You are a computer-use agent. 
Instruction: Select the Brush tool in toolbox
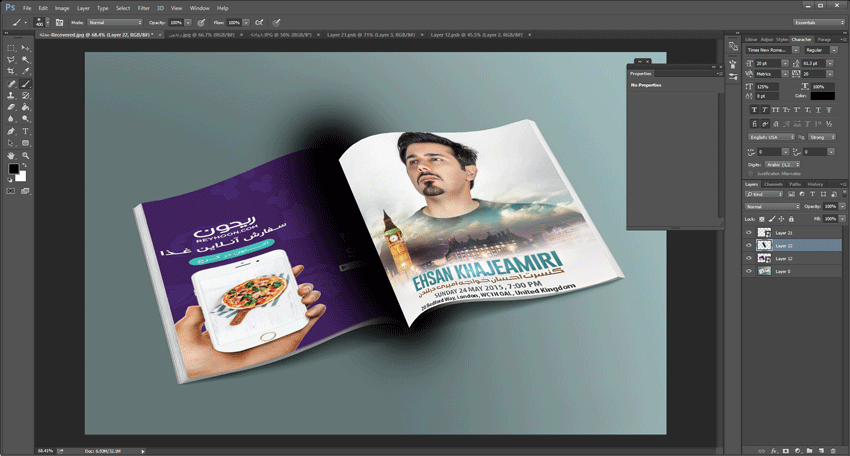[x=25, y=84]
